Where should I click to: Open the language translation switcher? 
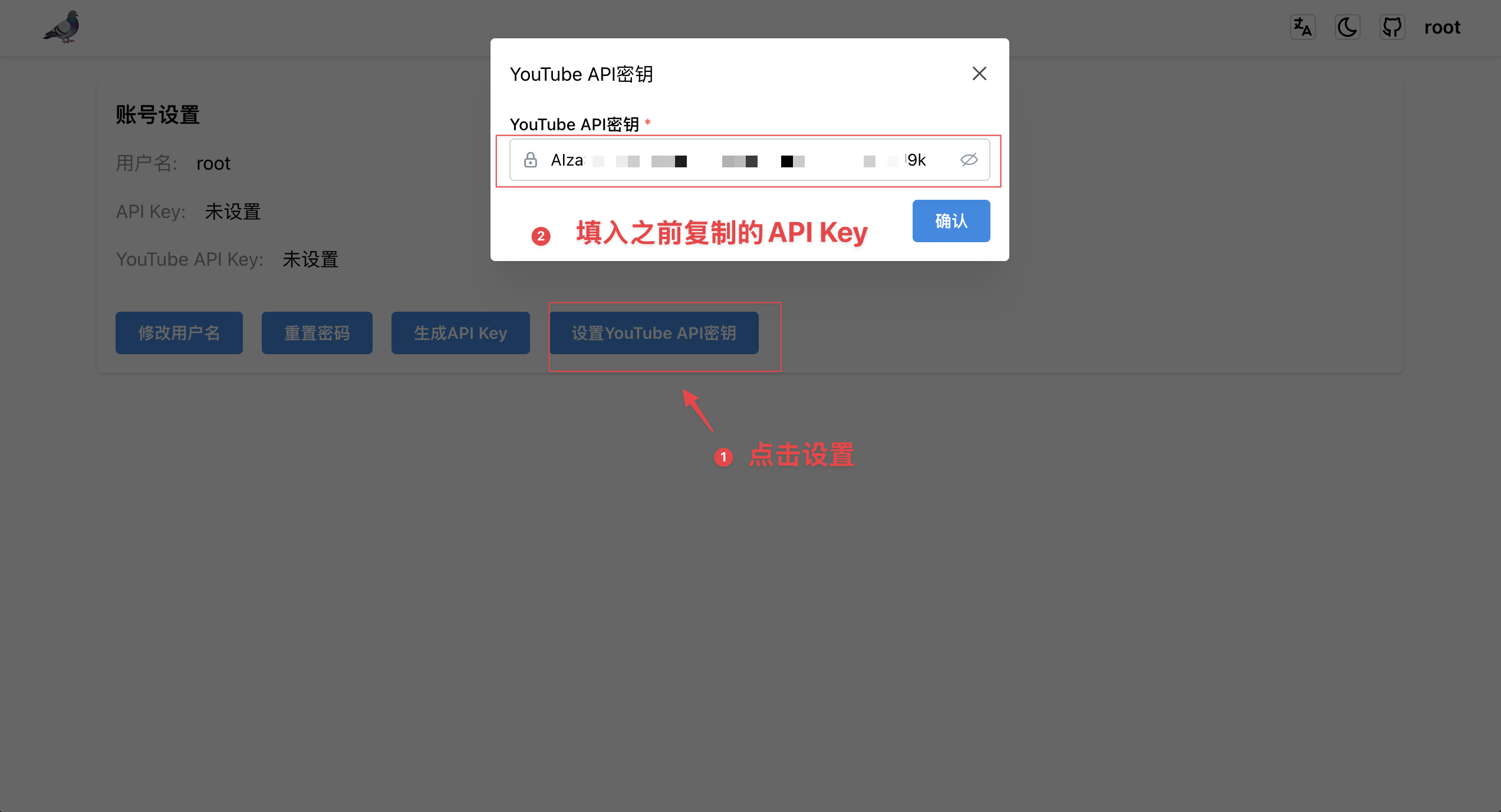[x=1302, y=27]
